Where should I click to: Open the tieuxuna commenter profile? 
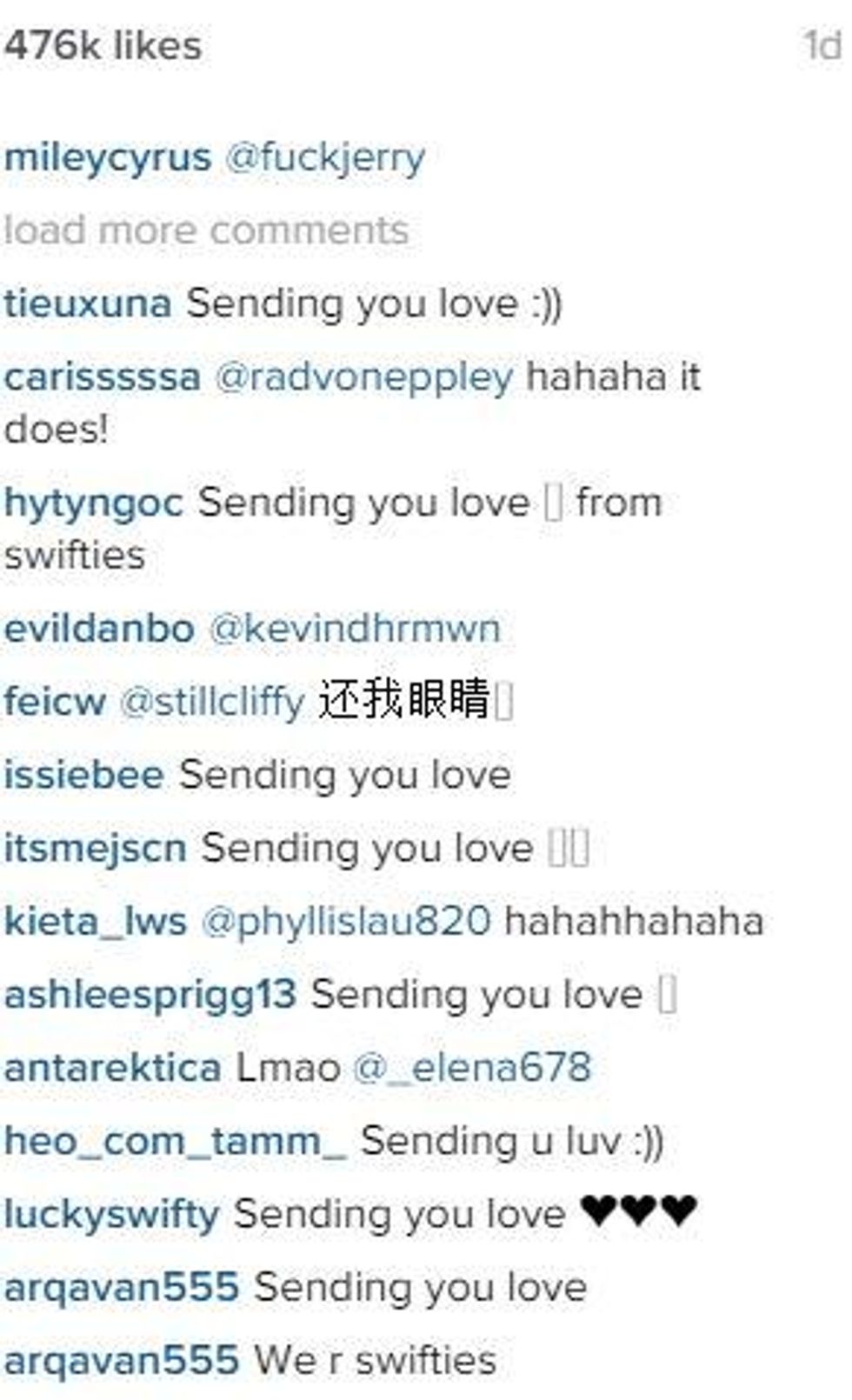pyautogui.click(x=88, y=304)
